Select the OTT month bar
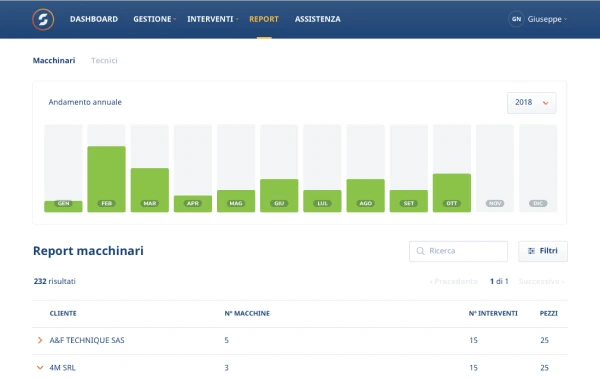The image size is (600, 380). click(452, 192)
